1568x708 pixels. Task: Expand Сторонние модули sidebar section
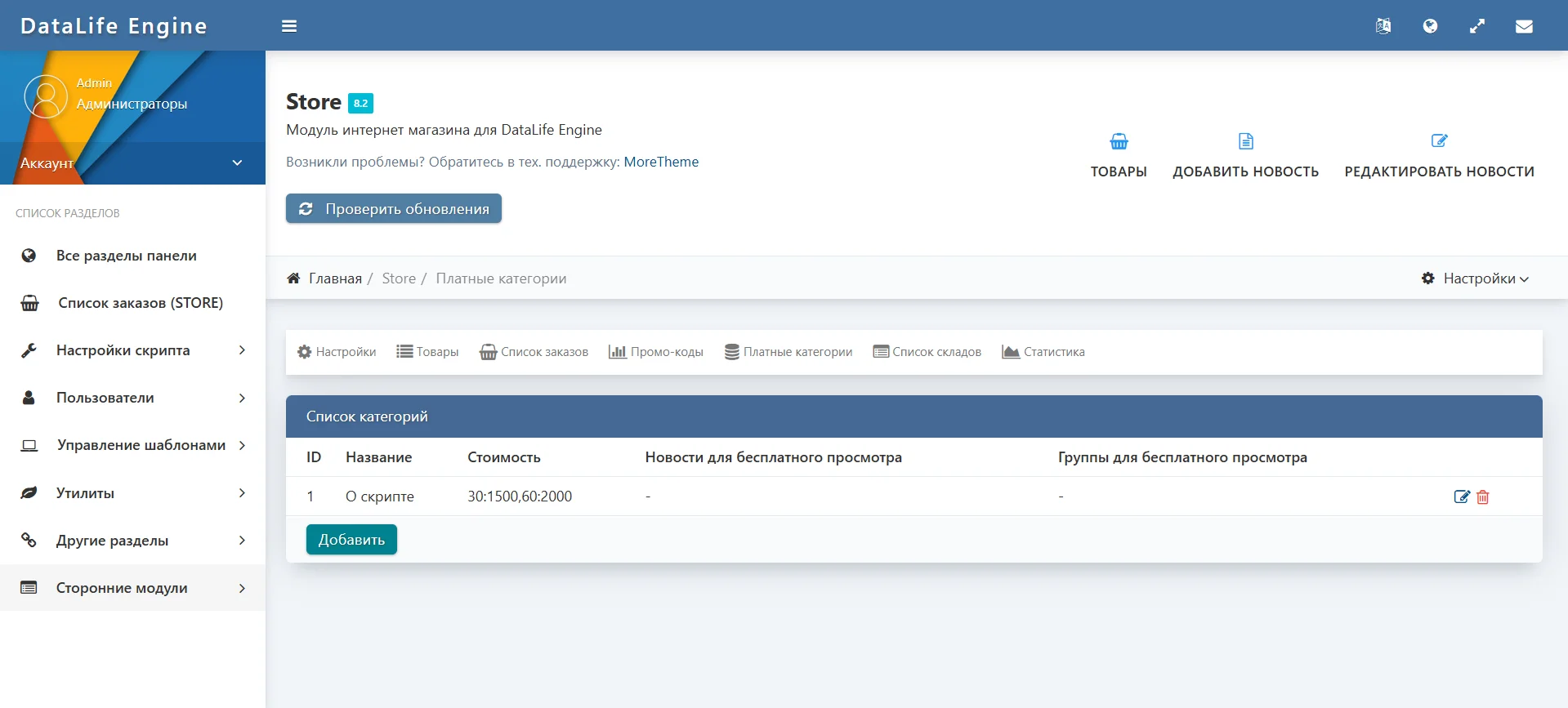(132, 588)
